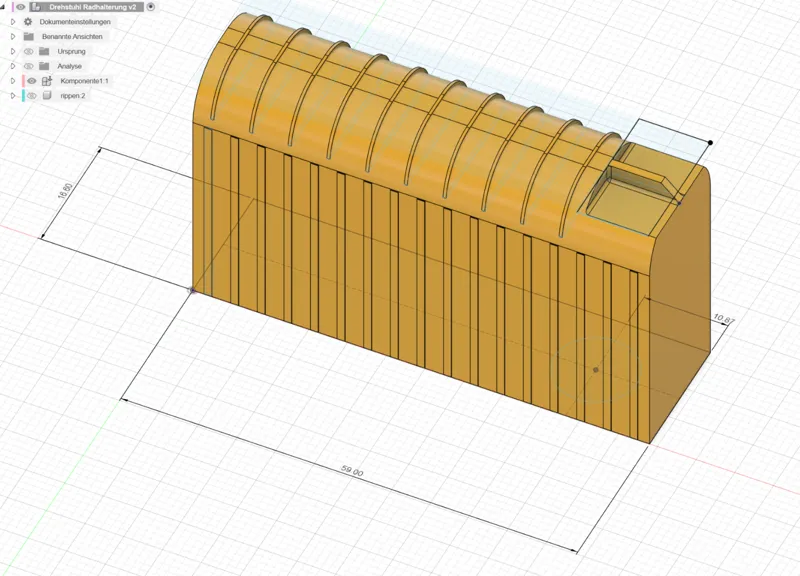Click the rippen:2 body icon
Image resolution: width=800 pixels, height=576 pixels.
point(47,95)
